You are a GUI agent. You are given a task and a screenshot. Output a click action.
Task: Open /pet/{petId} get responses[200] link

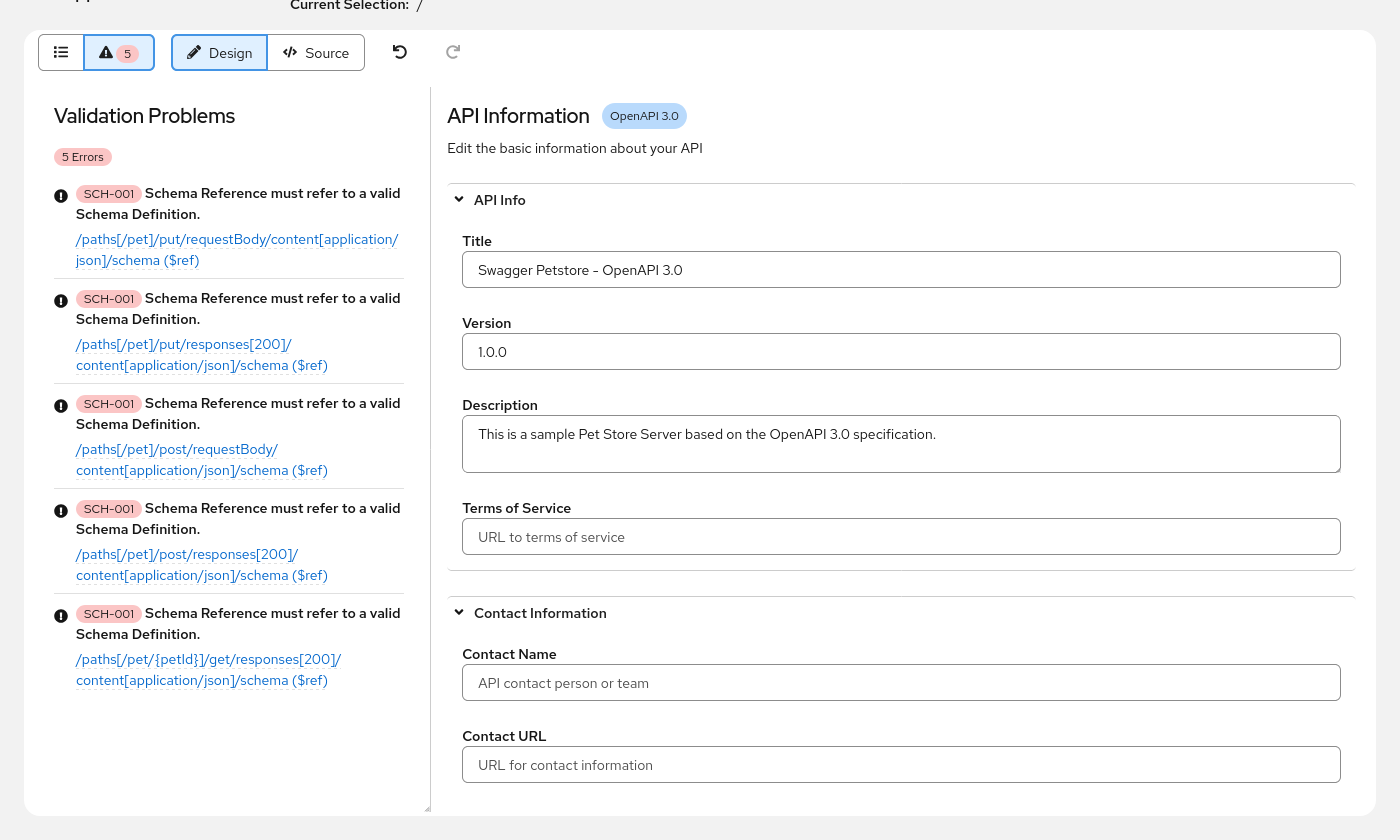point(208,670)
